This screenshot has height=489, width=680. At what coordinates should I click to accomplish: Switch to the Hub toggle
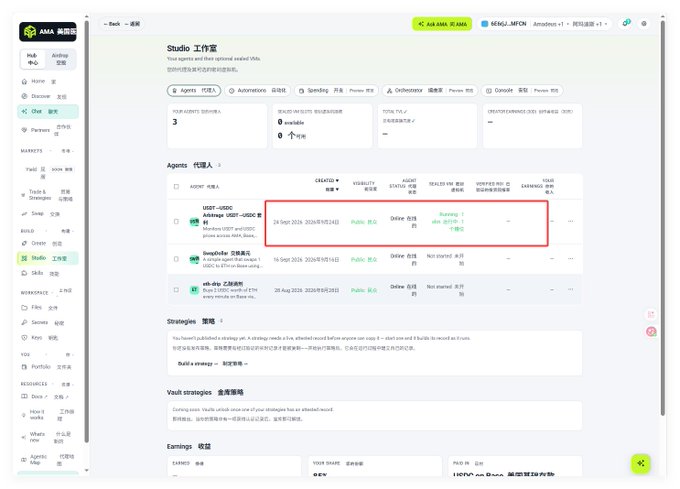(33, 59)
